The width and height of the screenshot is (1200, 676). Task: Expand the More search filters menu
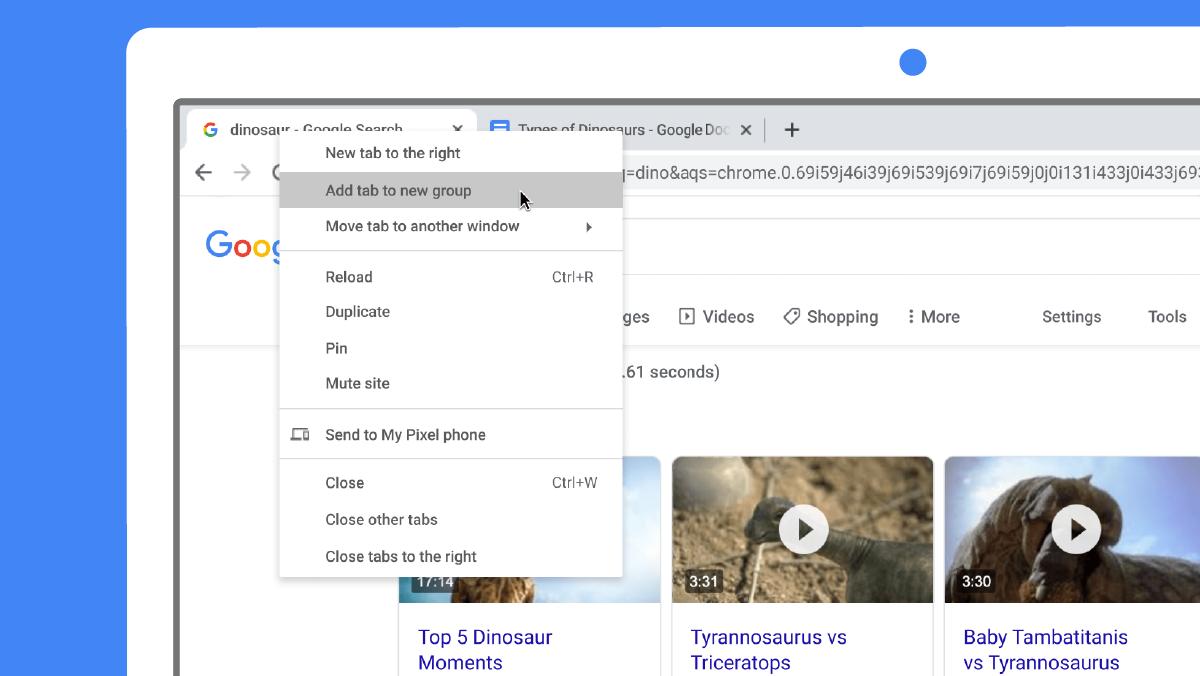pos(933,317)
